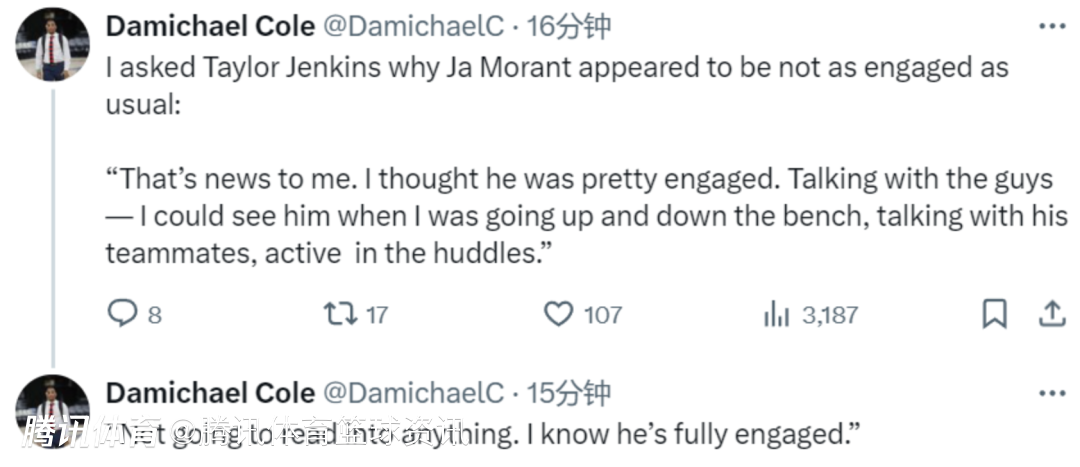The height and width of the screenshot is (467, 1080).
Task: Bookmark the Taylor Jenkins quote tweet
Action: click(994, 315)
